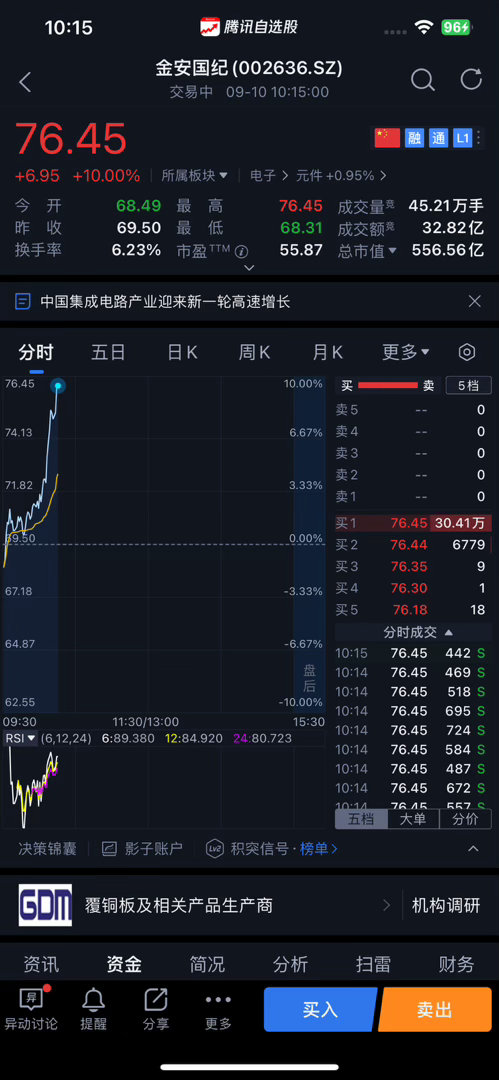This screenshot has height=1080, width=499.
Task: Expand the 所属板块 dropdown
Action: 194,176
